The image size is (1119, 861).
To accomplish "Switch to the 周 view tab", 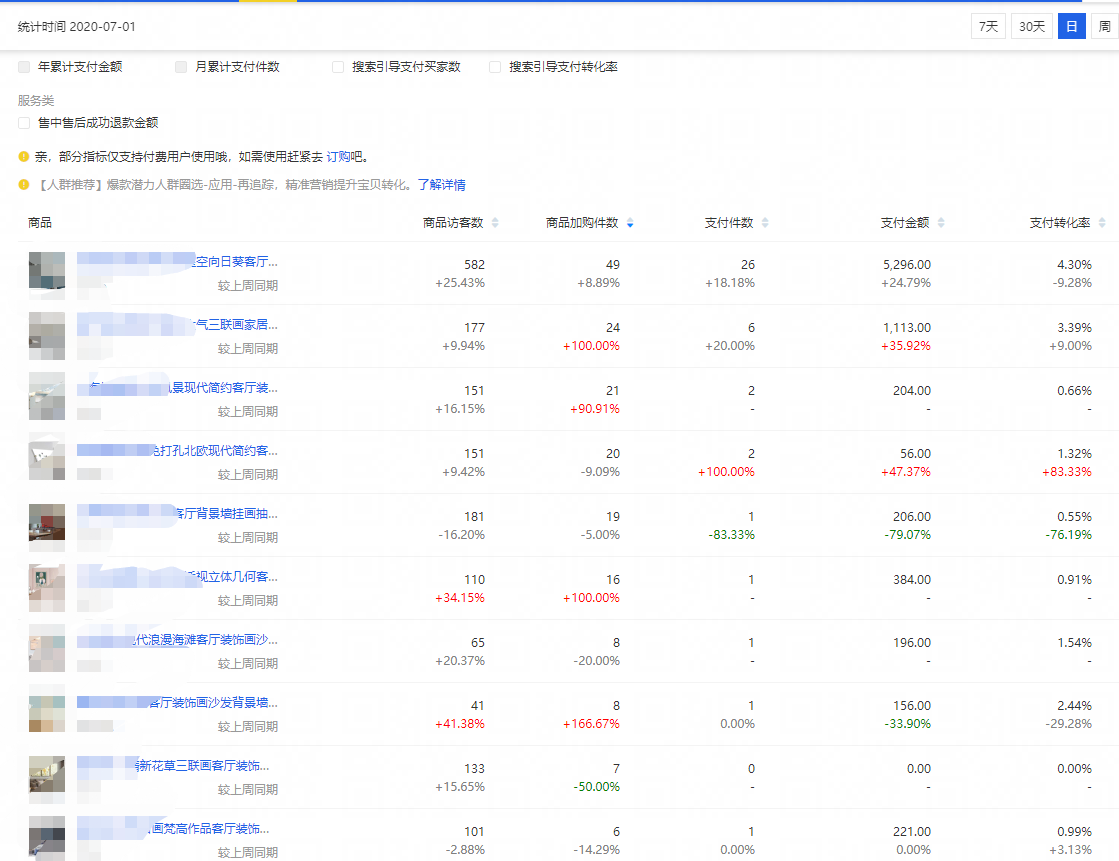I will (x=1105, y=28).
